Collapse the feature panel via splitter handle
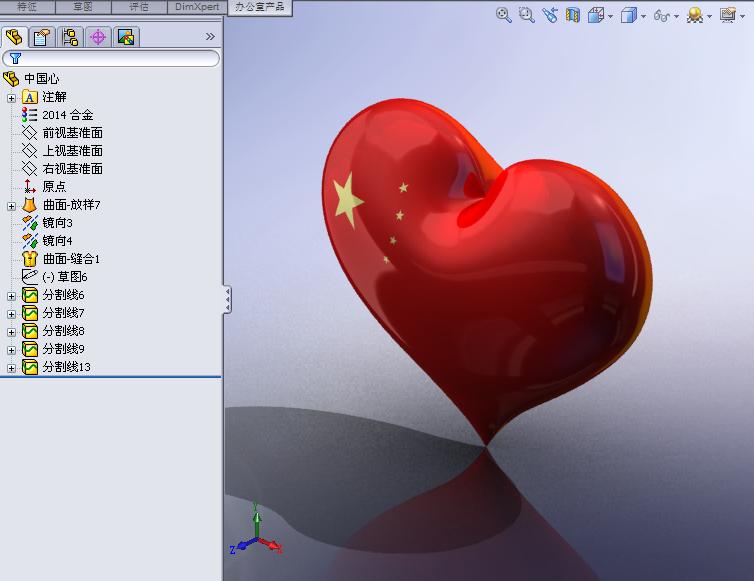754x581 pixels. pyautogui.click(x=227, y=300)
